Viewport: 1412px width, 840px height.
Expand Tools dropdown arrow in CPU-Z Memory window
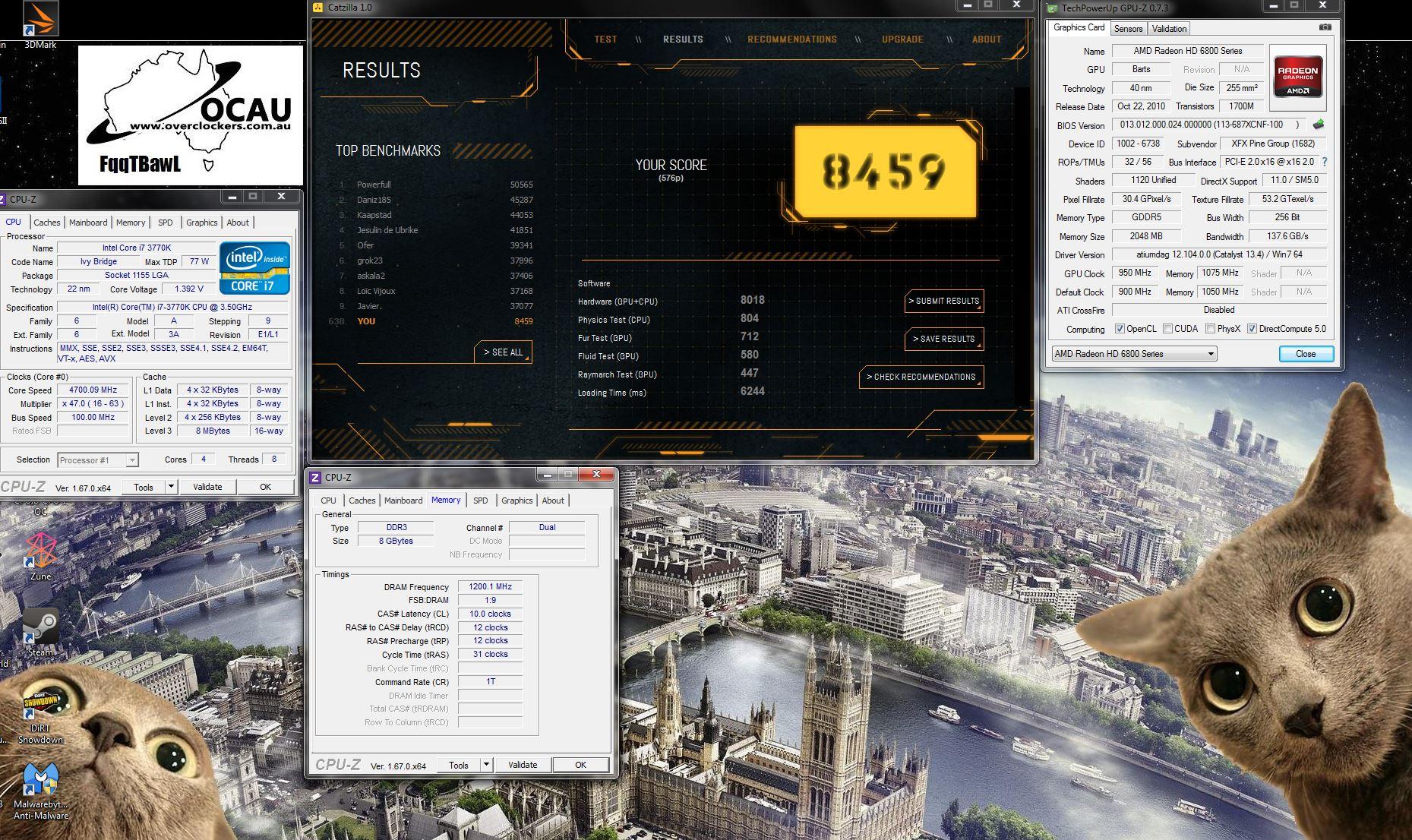[486, 765]
